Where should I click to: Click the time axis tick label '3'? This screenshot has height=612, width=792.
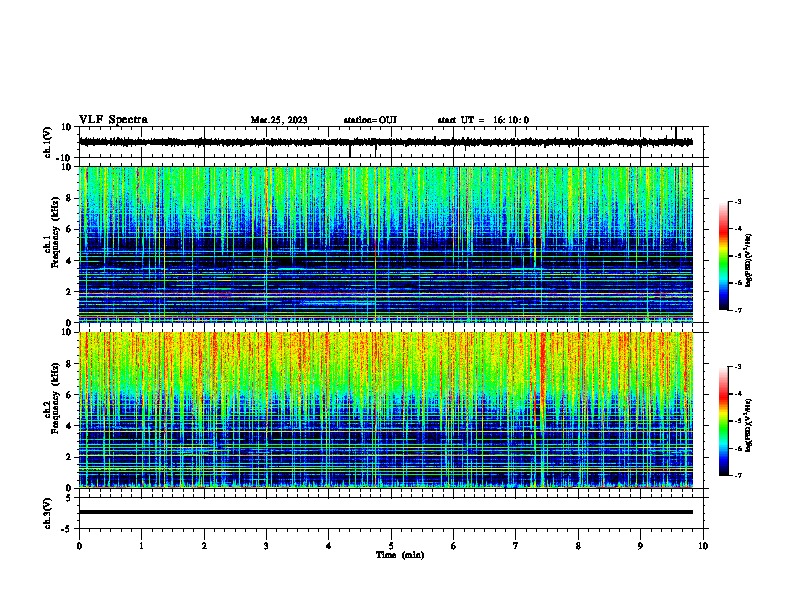coord(266,546)
